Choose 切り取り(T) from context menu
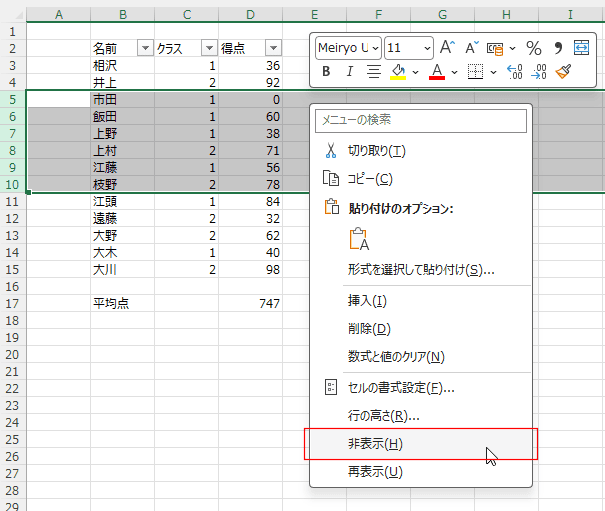Image resolution: width=605 pixels, height=511 pixels. [x=421, y=151]
